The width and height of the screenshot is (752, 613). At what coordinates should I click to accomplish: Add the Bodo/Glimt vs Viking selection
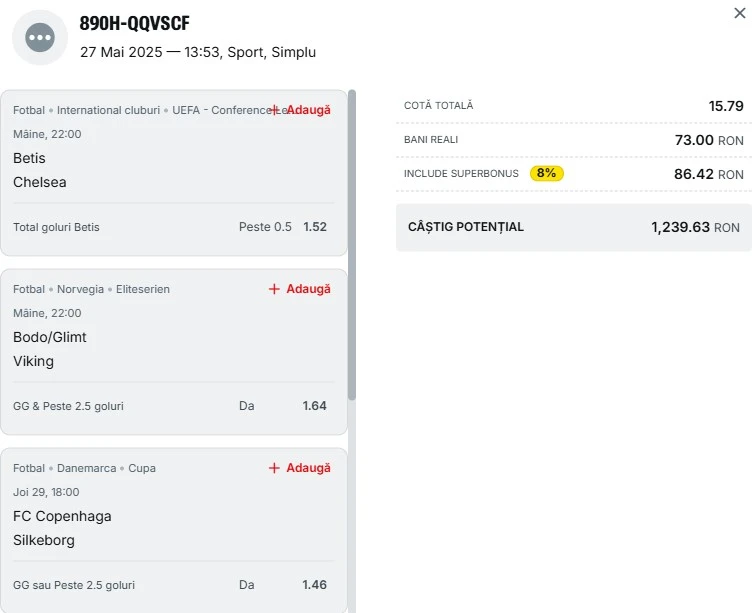[300, 289]
